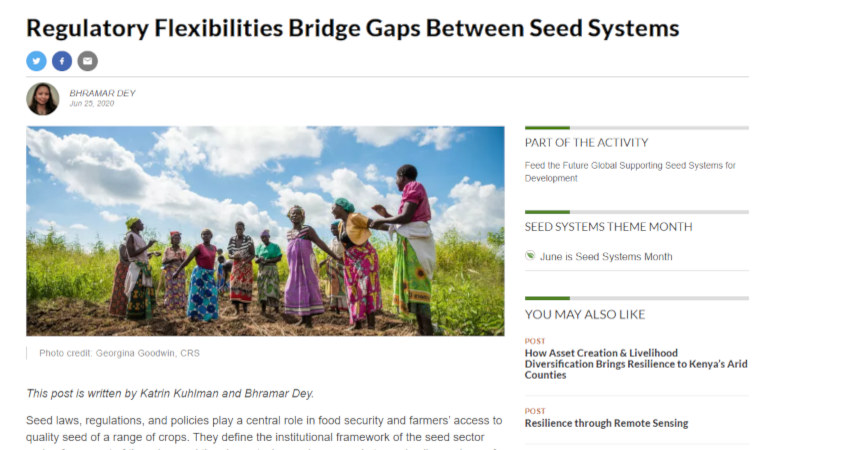
Task: Click Bhramar Dey's author avatar
Action: point(43,99)
